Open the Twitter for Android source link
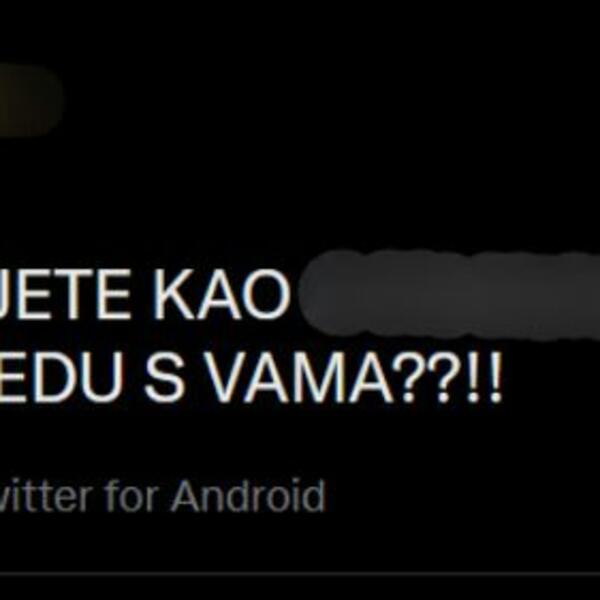Image resolution: width=600 pixels, height=600 pixels. [162, 496]
